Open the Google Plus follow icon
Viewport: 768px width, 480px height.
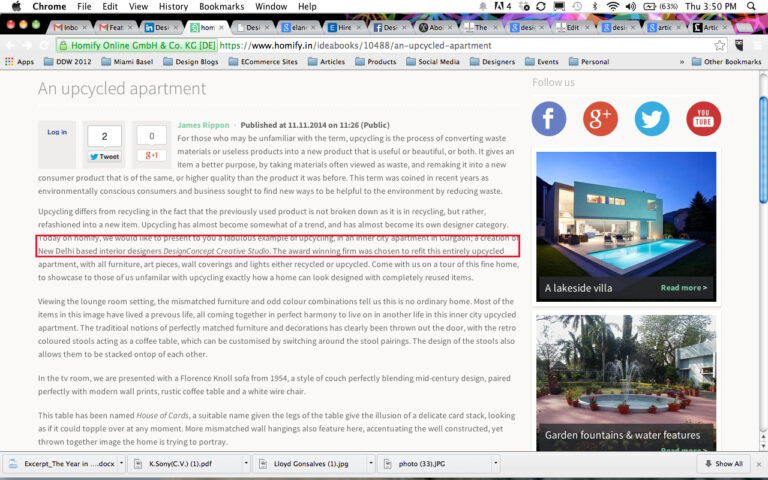point(600,119)
